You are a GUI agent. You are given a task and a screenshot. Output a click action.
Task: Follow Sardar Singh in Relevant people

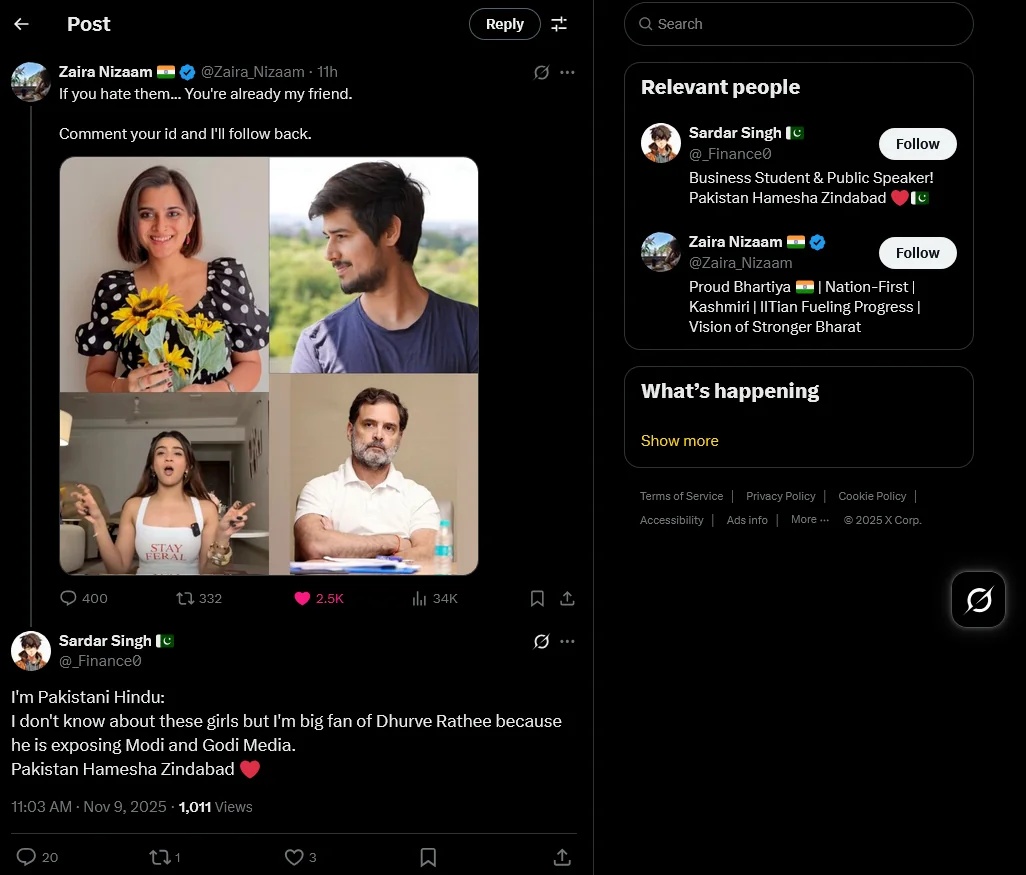(x=917, y=144)
